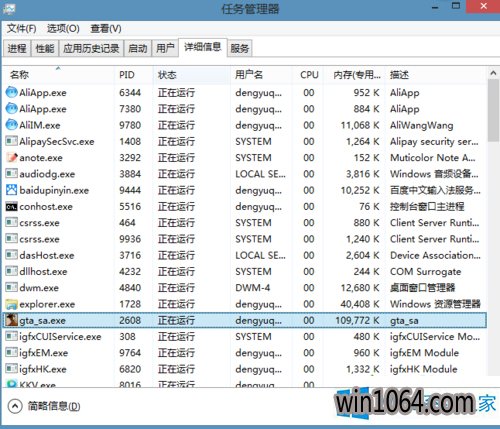The width and height of the screenshot is (500, 429).
Task: Open the 查看(V) menu
Action: point(106,29)
